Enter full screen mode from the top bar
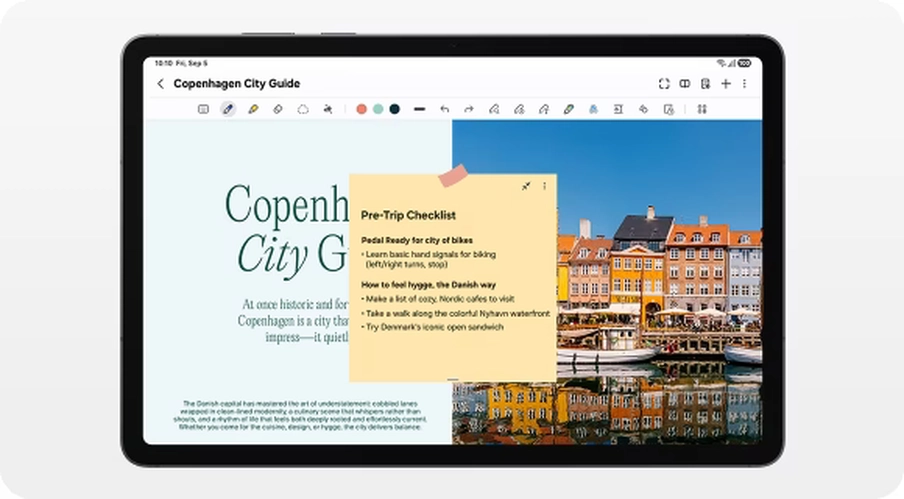 point(664,84)
